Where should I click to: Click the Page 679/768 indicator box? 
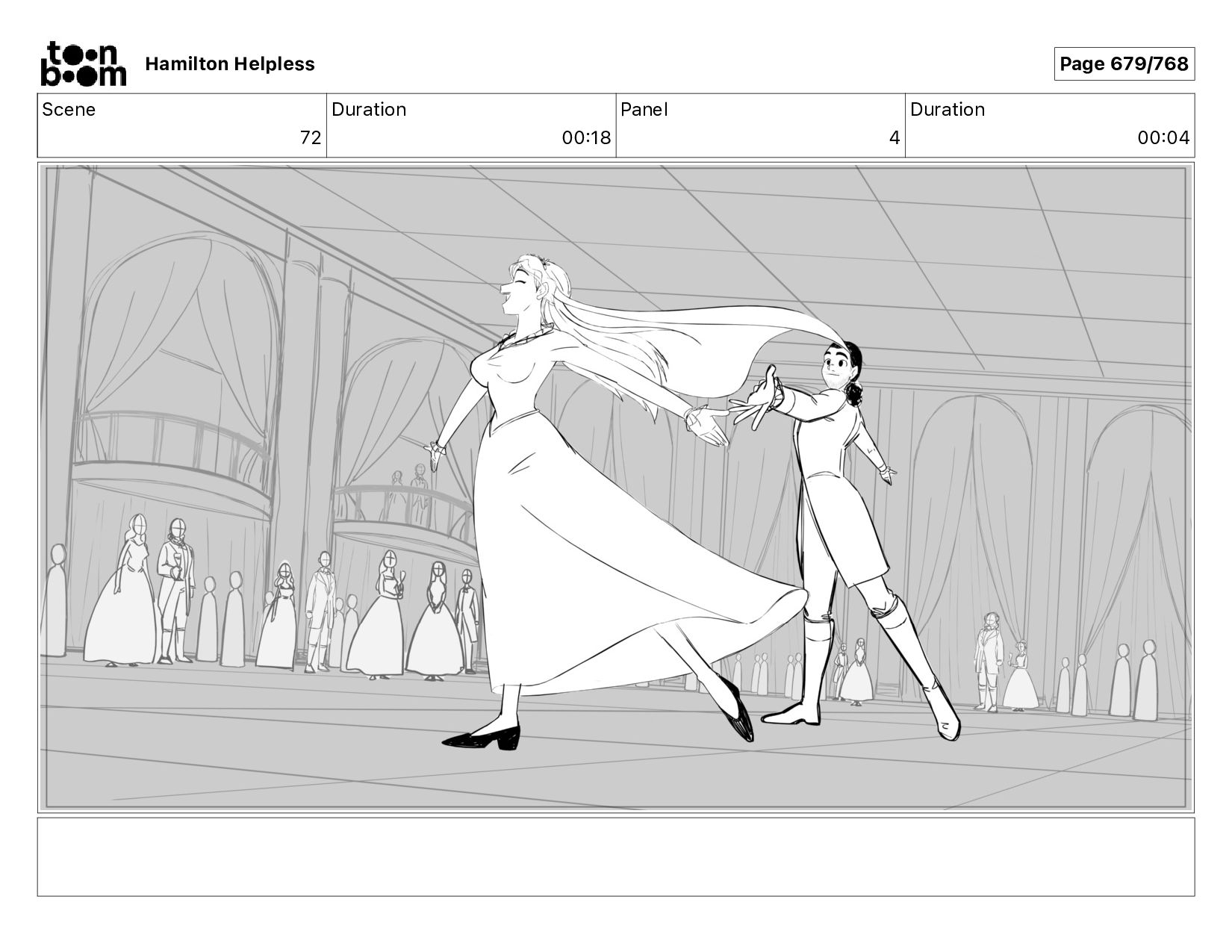click(1123, 64)
